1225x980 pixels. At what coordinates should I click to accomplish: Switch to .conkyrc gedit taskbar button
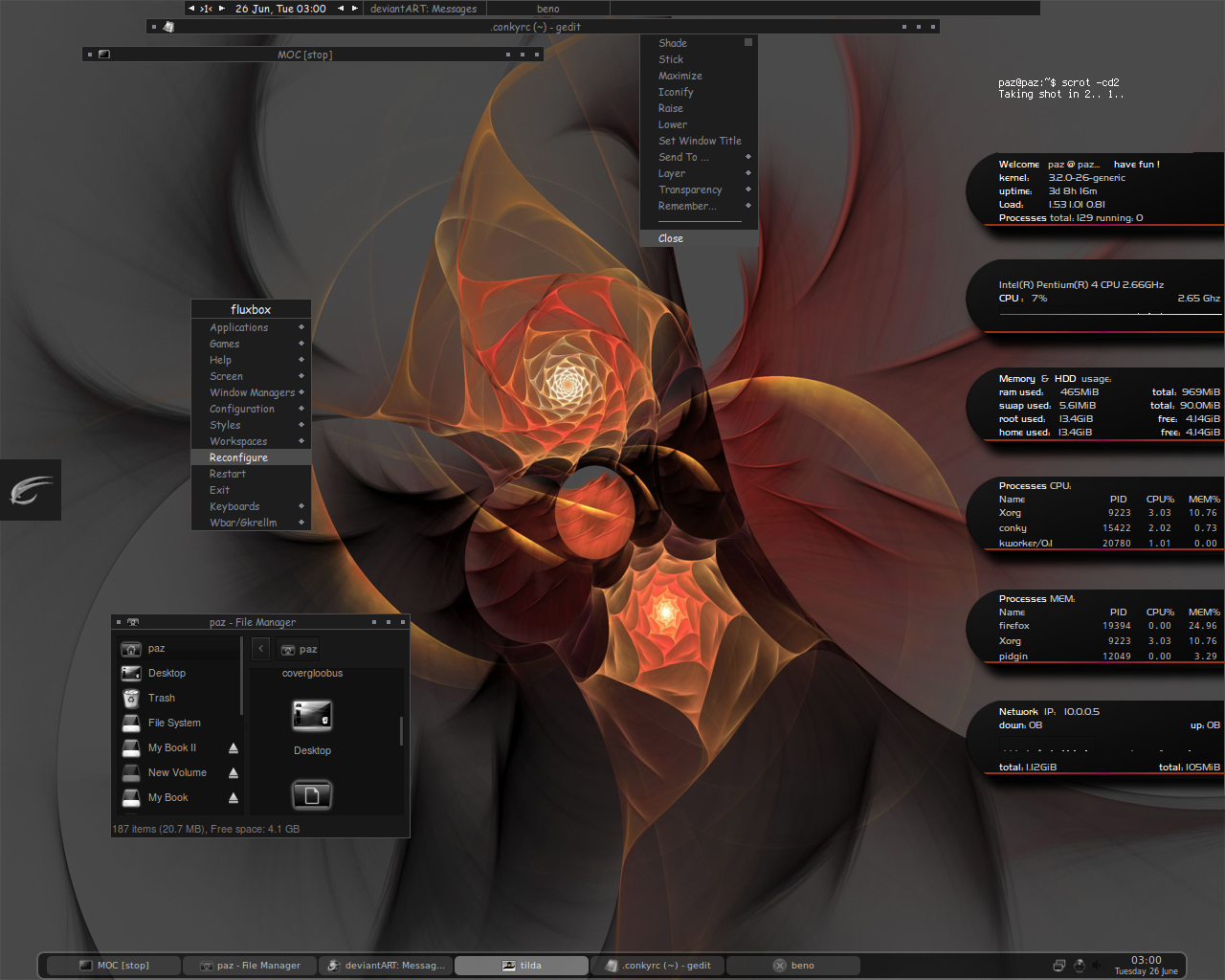coord(657,966)
